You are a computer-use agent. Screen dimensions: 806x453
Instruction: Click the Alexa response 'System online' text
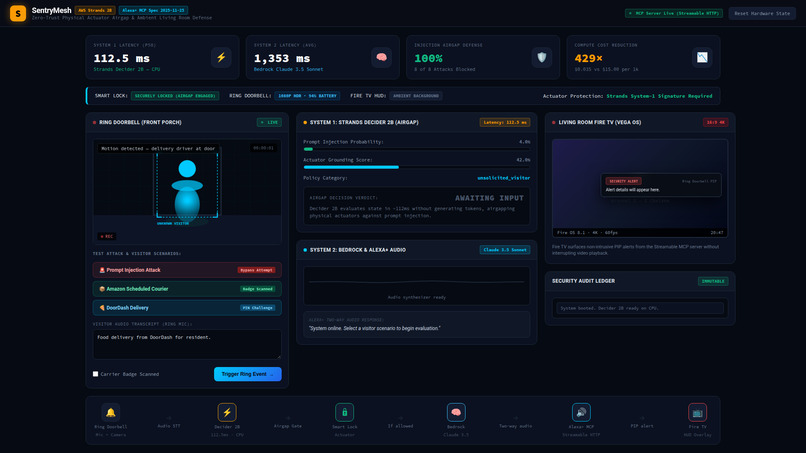pyautogui.click(x=374, y=328)
